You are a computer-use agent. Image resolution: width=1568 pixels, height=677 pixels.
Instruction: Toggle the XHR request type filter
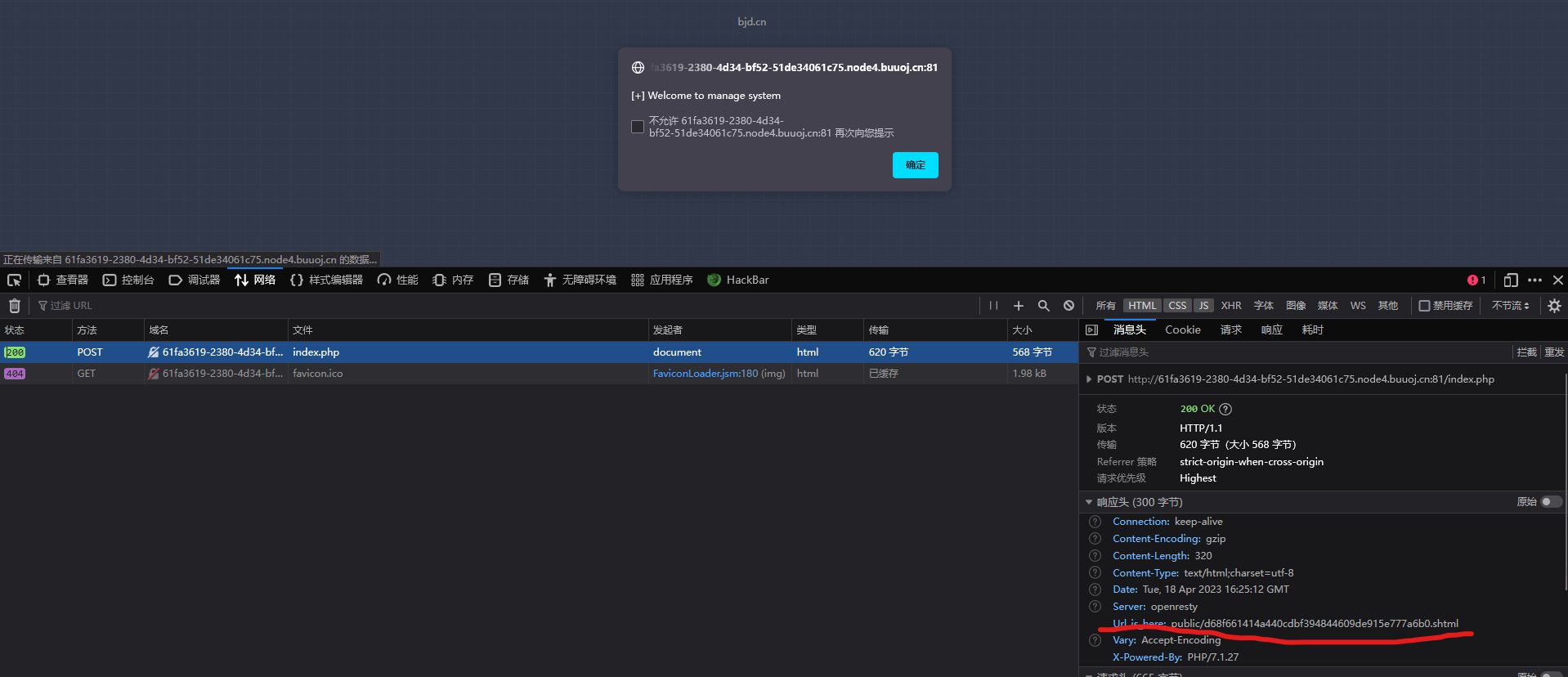1231,306
